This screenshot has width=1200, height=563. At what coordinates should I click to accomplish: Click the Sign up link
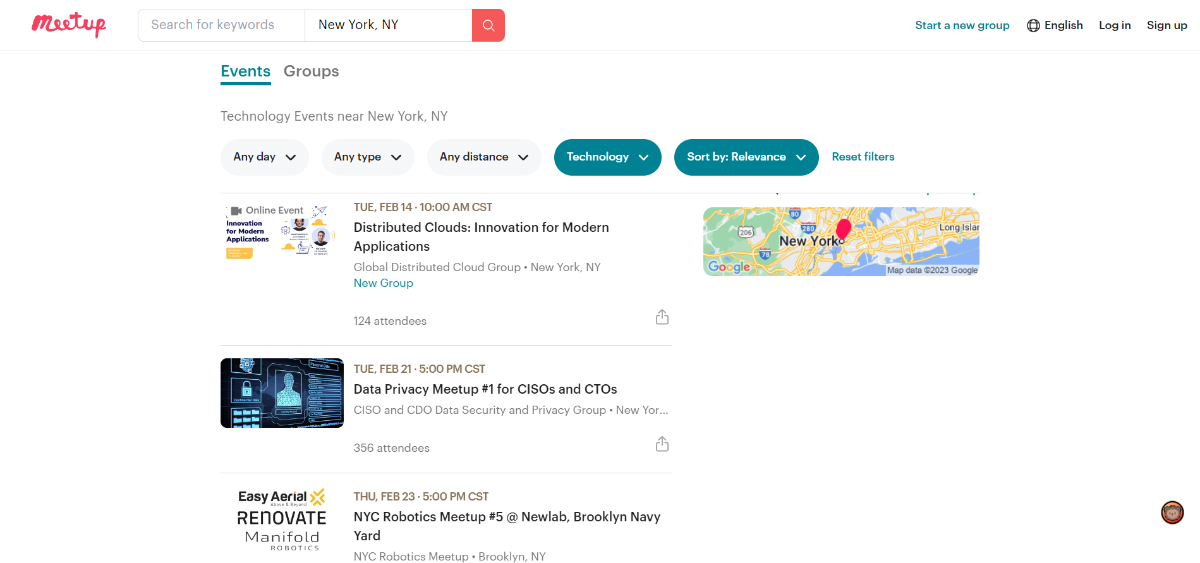pos(1167,25)
